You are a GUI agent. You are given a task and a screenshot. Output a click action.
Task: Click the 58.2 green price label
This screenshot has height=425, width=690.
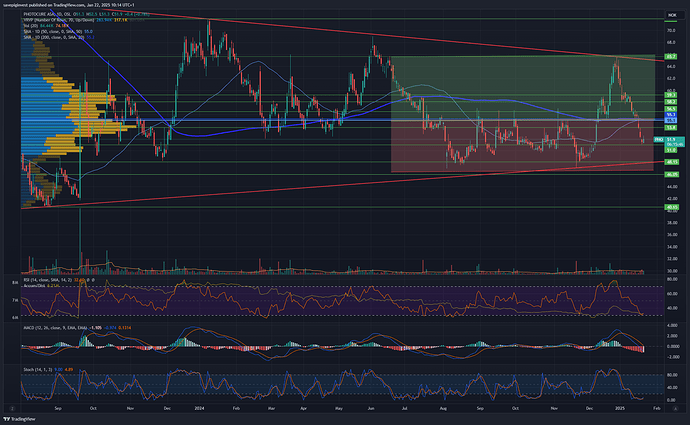(671, 102)
